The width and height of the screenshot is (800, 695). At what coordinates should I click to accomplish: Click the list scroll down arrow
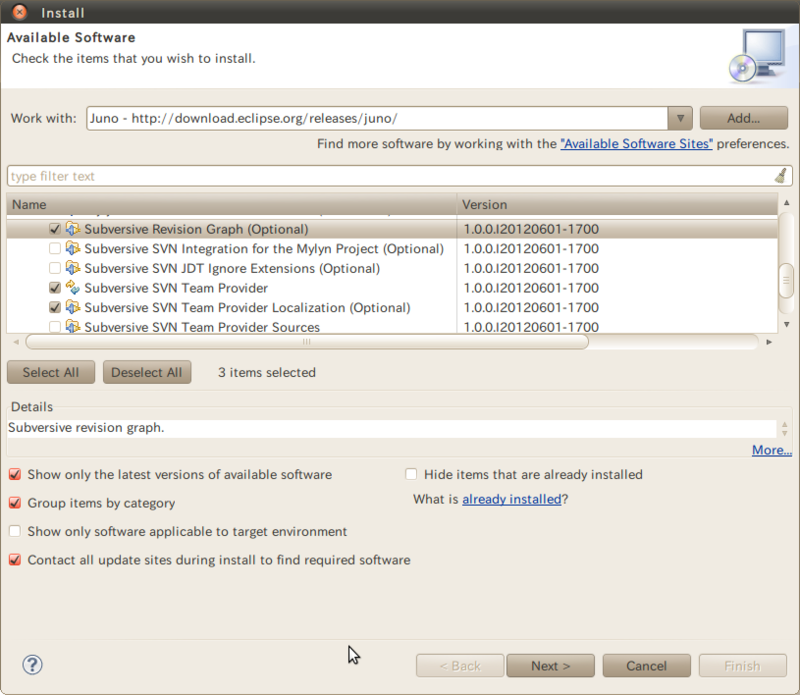786,325
